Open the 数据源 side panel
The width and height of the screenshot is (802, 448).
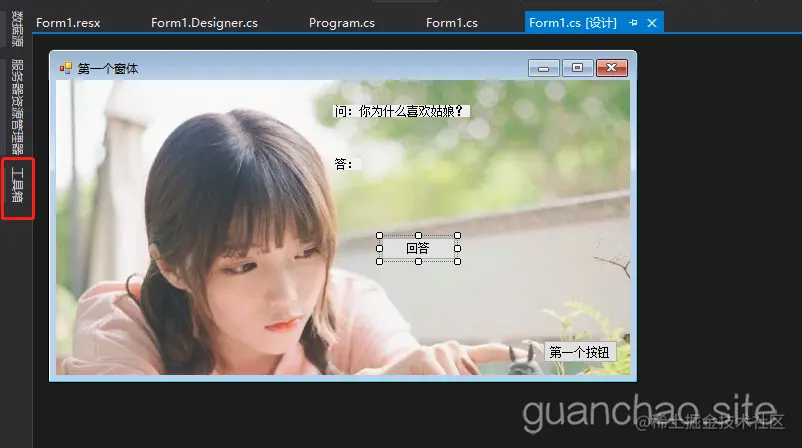click(17, 28)
